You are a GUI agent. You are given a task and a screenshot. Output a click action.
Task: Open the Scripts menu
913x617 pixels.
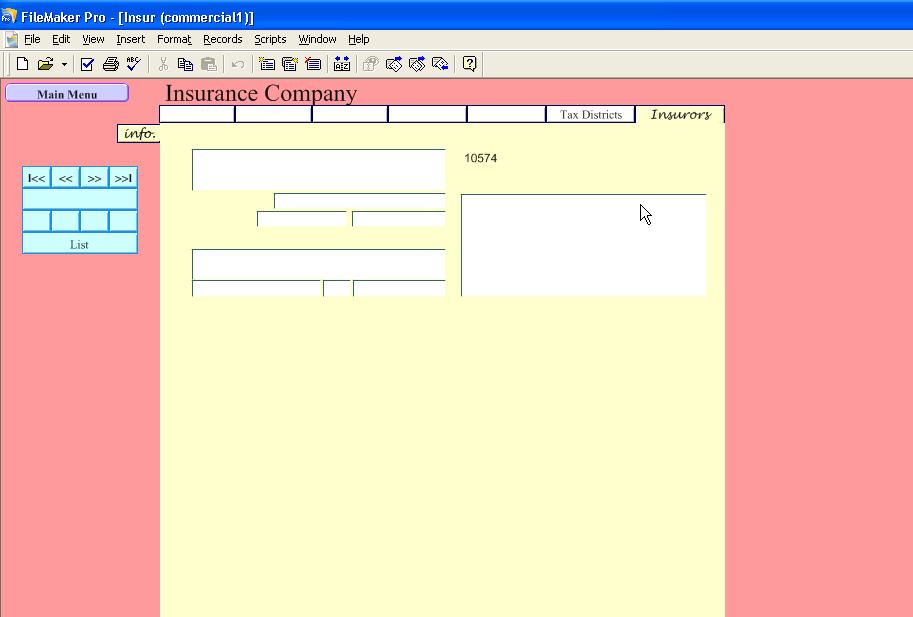[270, 39]
